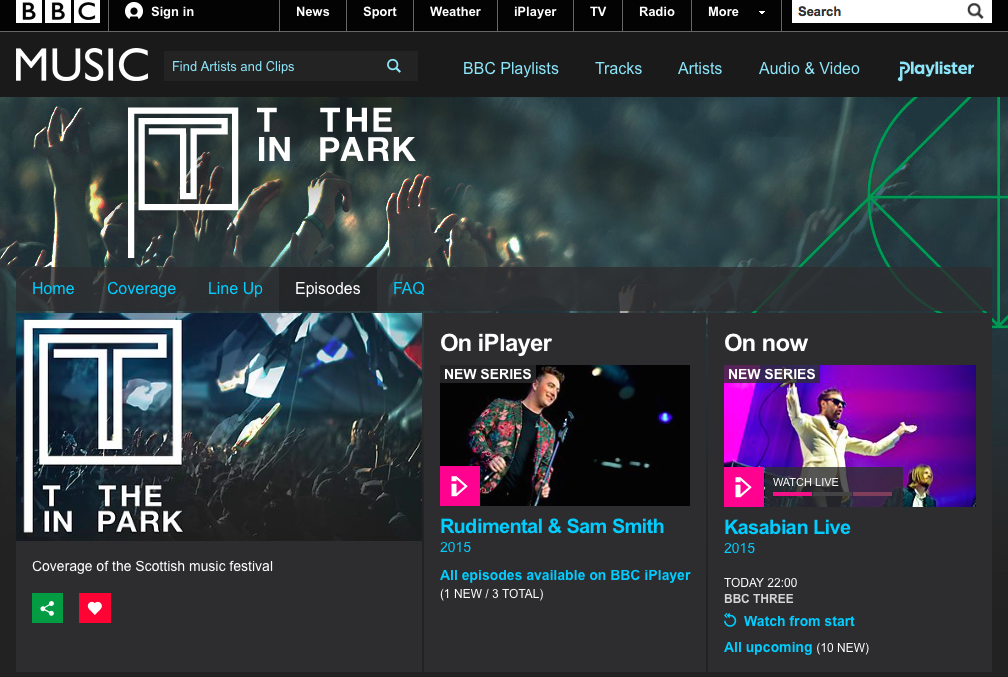
Task: Select the Home tab
Action: coord(53,289)
